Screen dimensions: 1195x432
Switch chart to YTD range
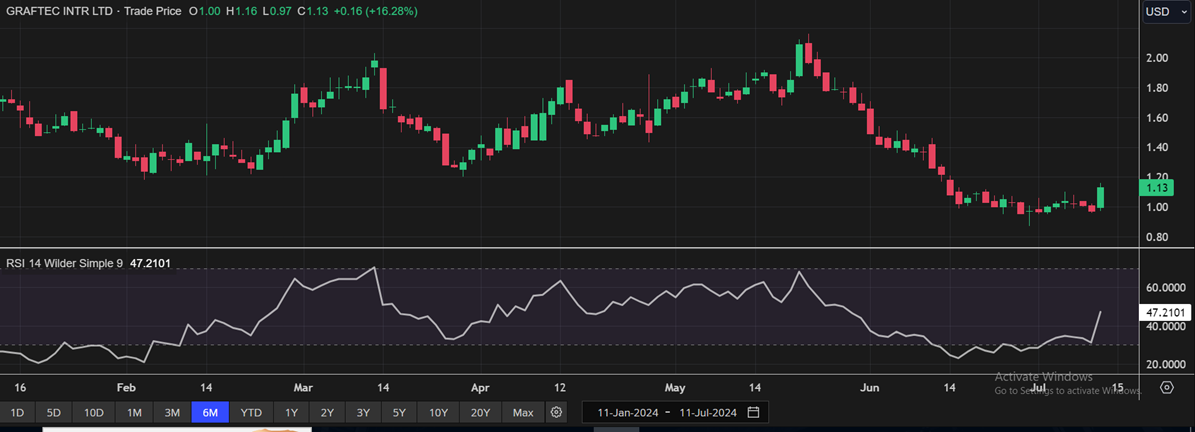pyautogui.click(x=251, y=412)
